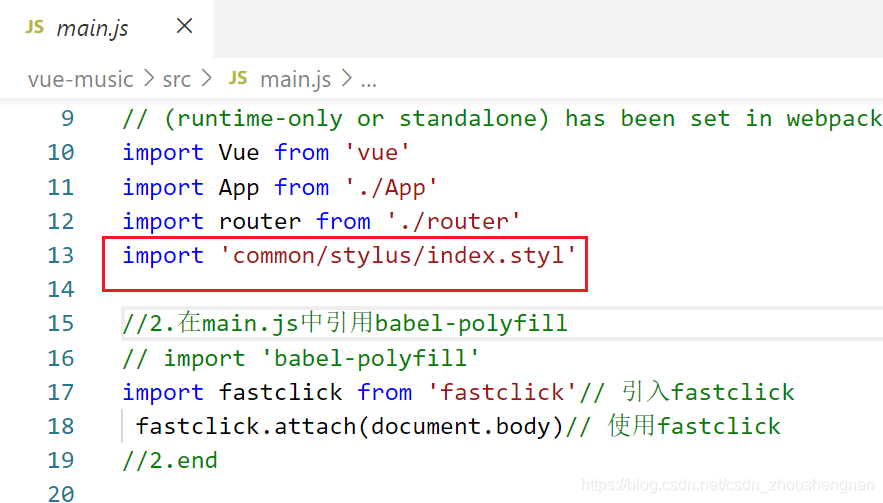
Task: Open src breadcrumb folder
Action: pos(177,78)
